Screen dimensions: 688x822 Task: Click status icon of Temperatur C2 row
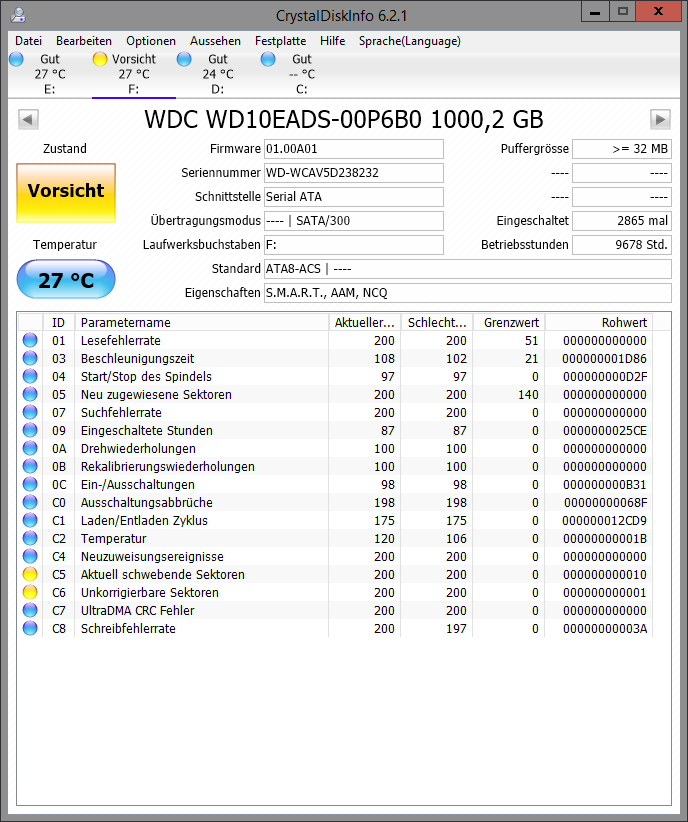click(x=30, y=538)
